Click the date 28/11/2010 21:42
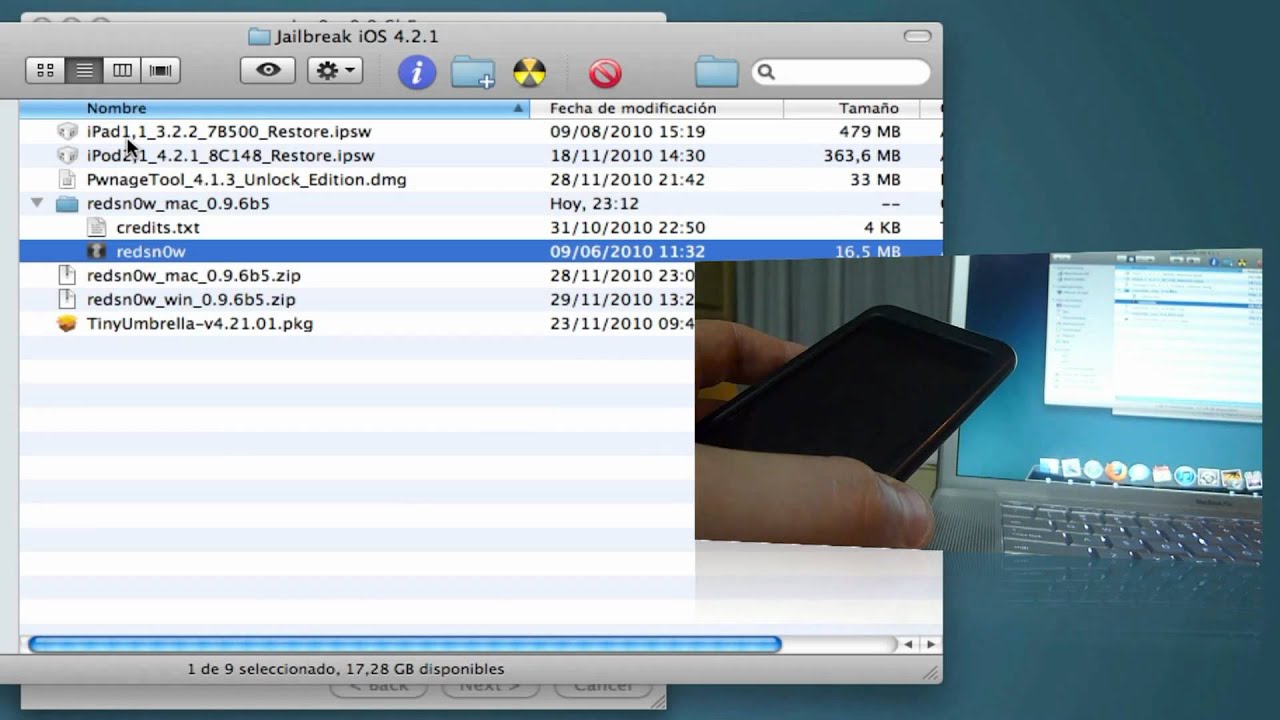Viewport: 1280px width, 720px height. pos(627,179)
